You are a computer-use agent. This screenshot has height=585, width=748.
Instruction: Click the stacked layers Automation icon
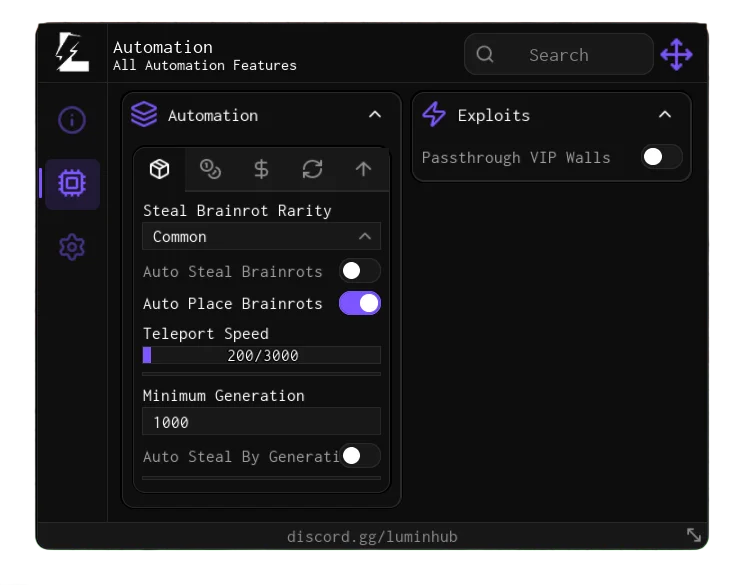[x=144, y=115]
